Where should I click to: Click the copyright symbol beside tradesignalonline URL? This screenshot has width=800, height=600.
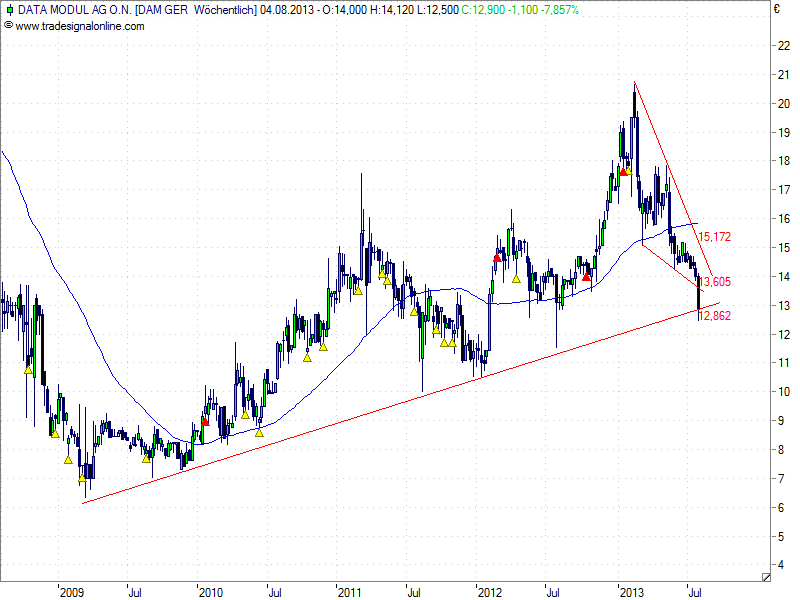click(x=8, y=26)
